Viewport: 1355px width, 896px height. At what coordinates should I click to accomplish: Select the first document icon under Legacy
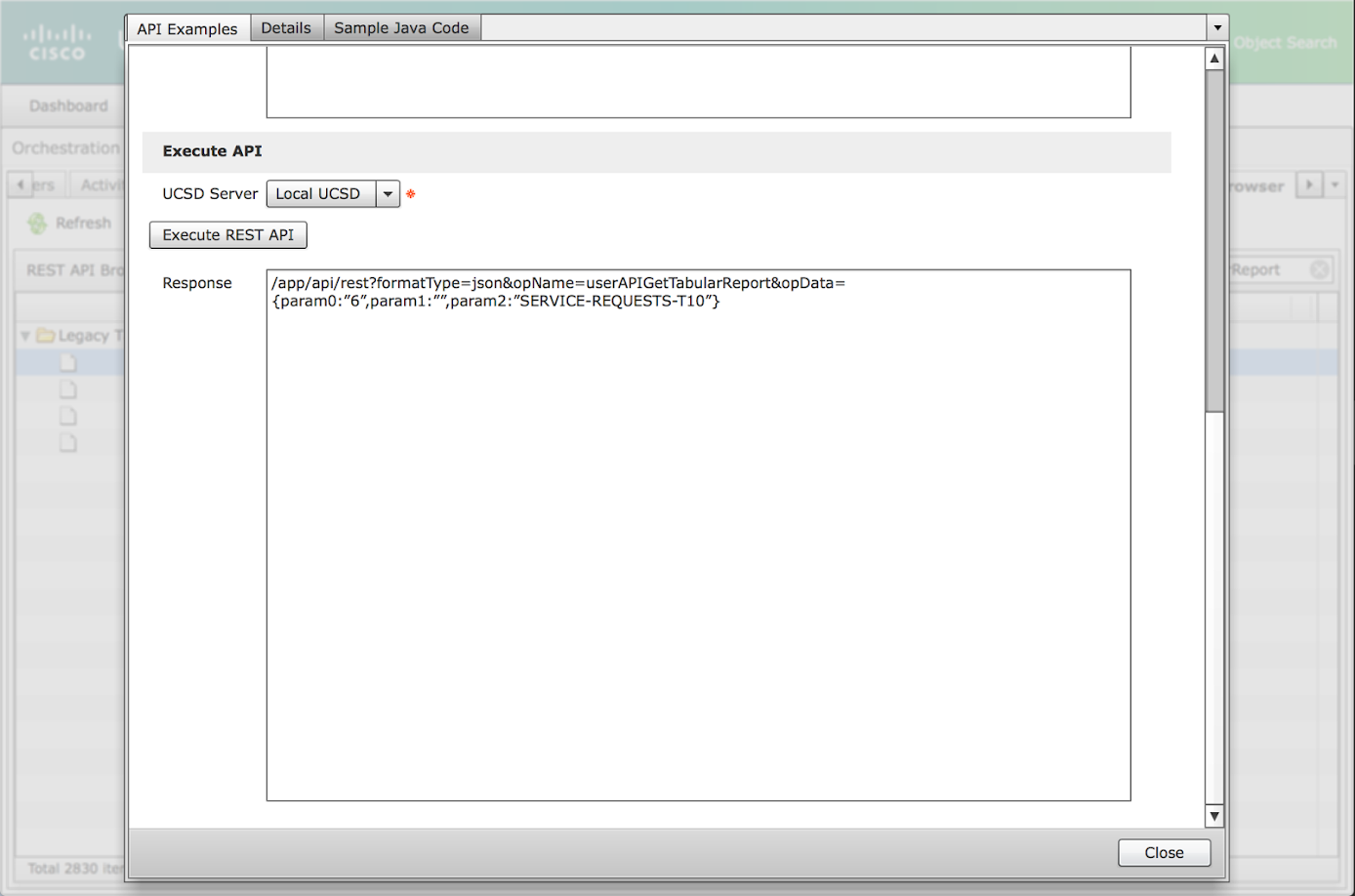(67, 363)
